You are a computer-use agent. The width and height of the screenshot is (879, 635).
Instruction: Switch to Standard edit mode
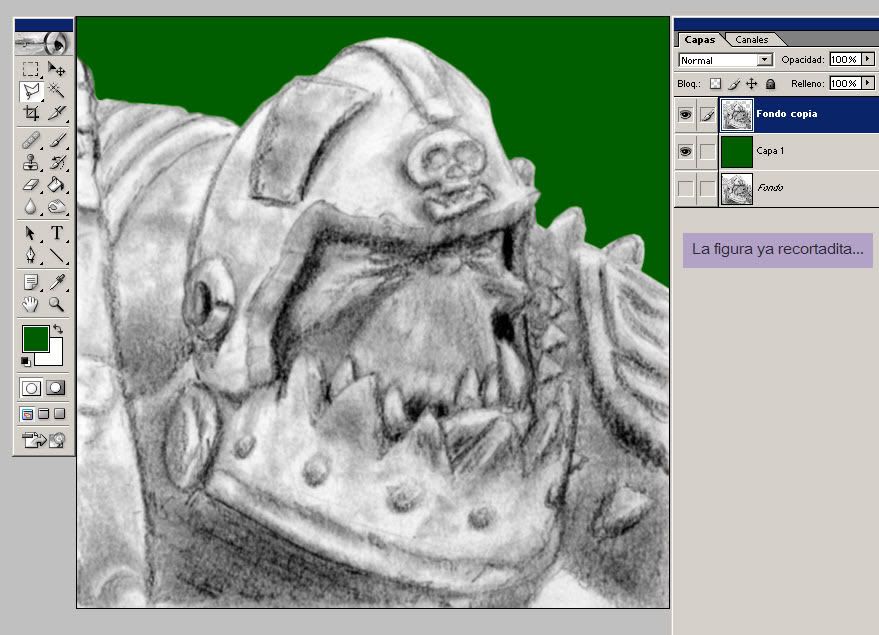(31, 388)
